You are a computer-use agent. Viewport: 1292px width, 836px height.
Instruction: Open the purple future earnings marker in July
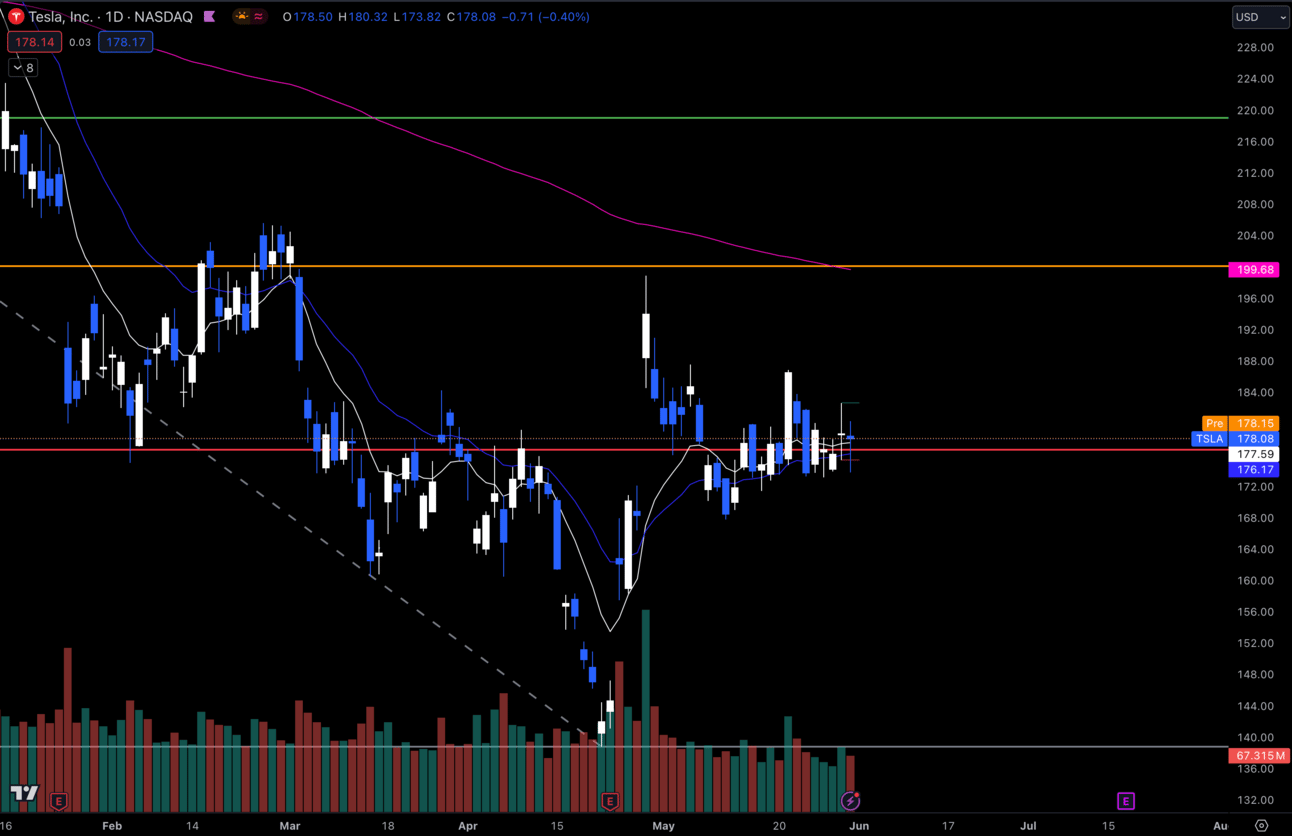(x=1126, y=801)
